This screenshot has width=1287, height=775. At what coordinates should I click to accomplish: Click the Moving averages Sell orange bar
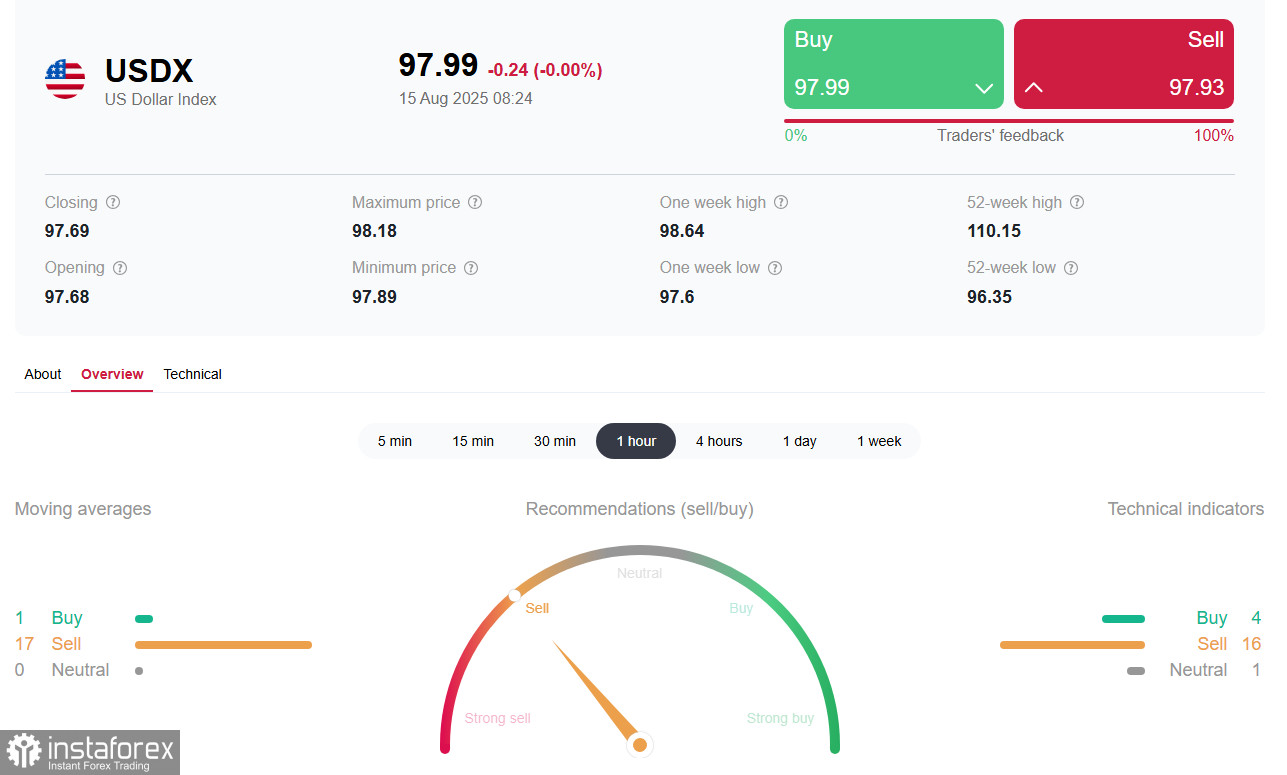(x=223, y=645)
